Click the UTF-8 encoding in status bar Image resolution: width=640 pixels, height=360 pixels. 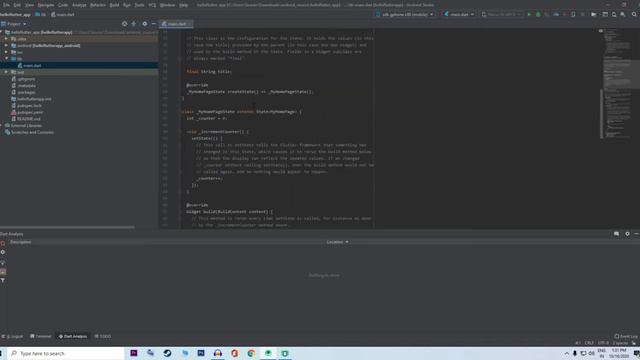coord(603,343)
